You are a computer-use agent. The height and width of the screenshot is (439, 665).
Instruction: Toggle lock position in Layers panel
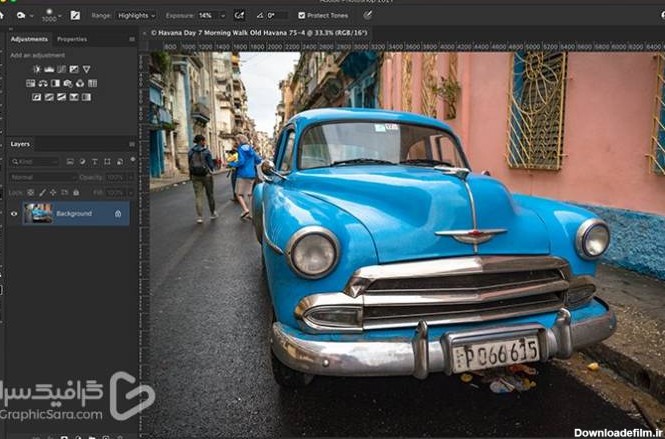tap(53, 193)
